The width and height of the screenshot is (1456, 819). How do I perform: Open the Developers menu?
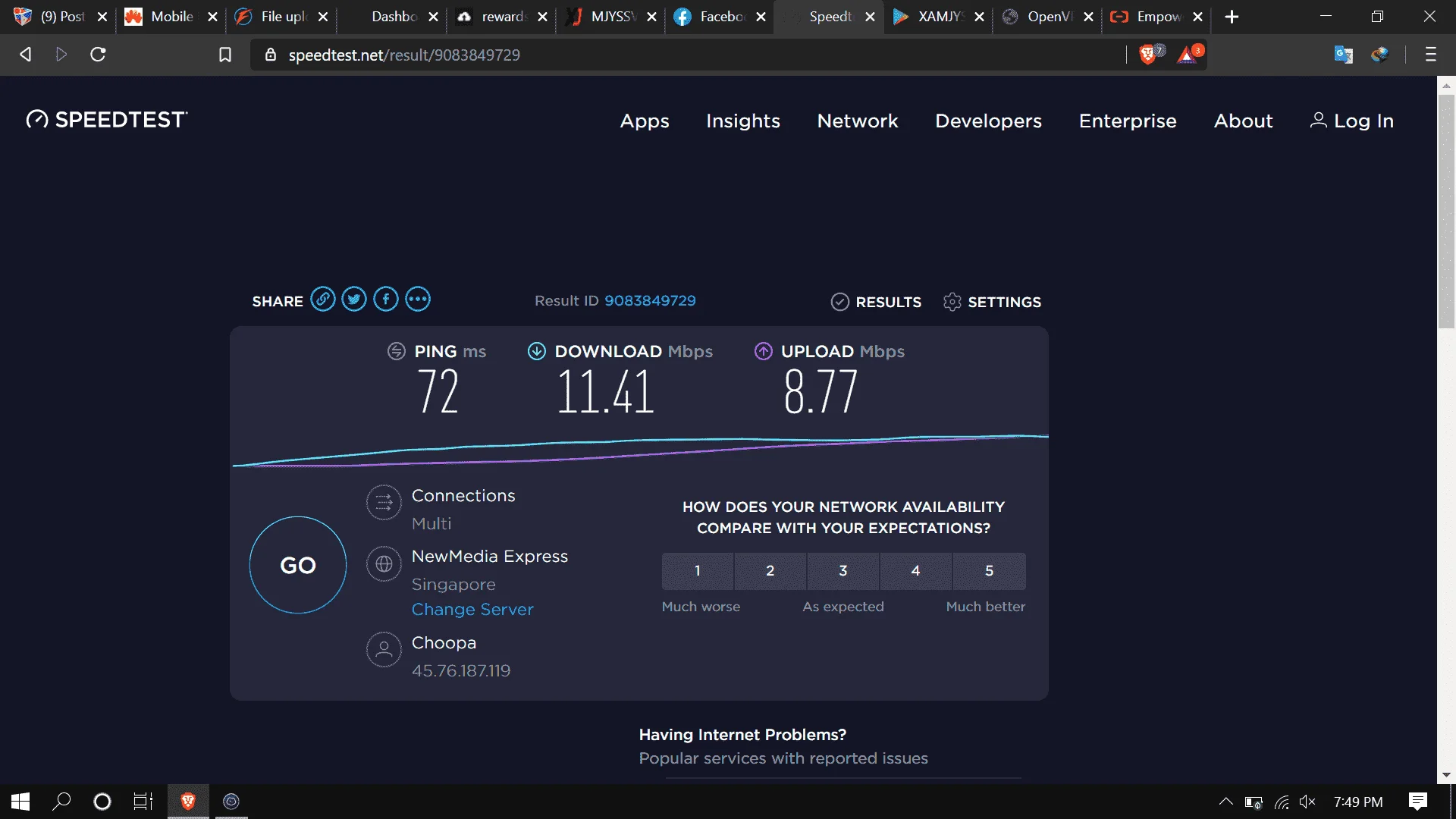988,121
